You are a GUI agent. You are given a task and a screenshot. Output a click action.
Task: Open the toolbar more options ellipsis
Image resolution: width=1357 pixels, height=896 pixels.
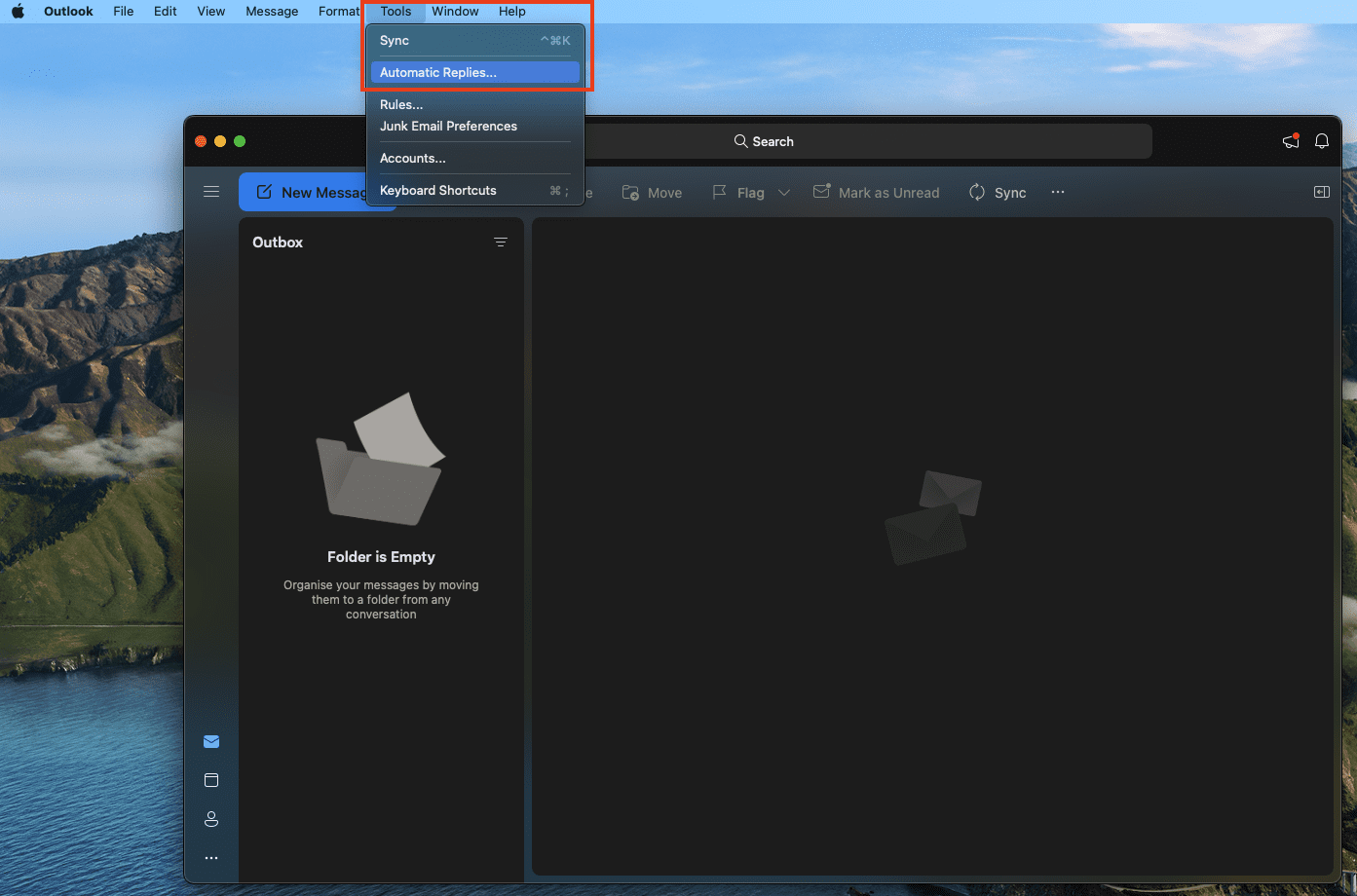click(1058, 193)
